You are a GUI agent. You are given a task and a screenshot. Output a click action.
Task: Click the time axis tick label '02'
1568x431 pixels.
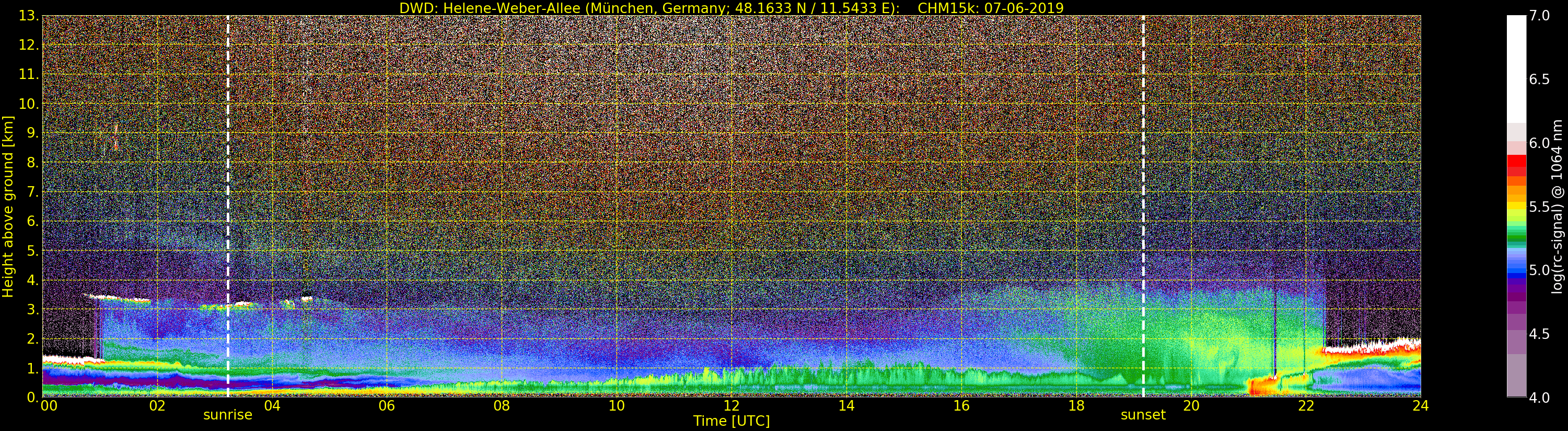click(157, 406)
